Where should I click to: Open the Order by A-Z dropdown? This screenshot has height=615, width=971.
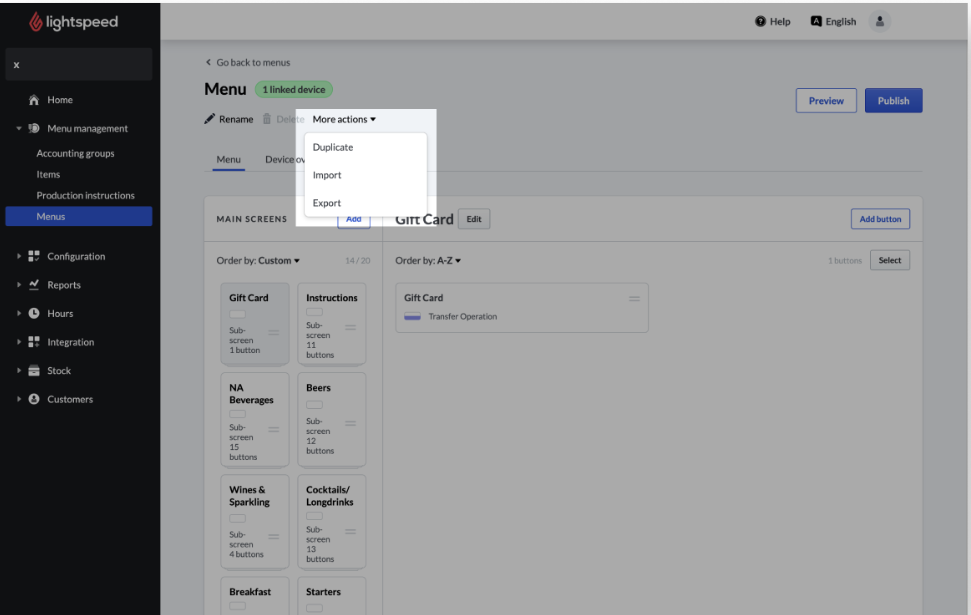click(428, 261)
